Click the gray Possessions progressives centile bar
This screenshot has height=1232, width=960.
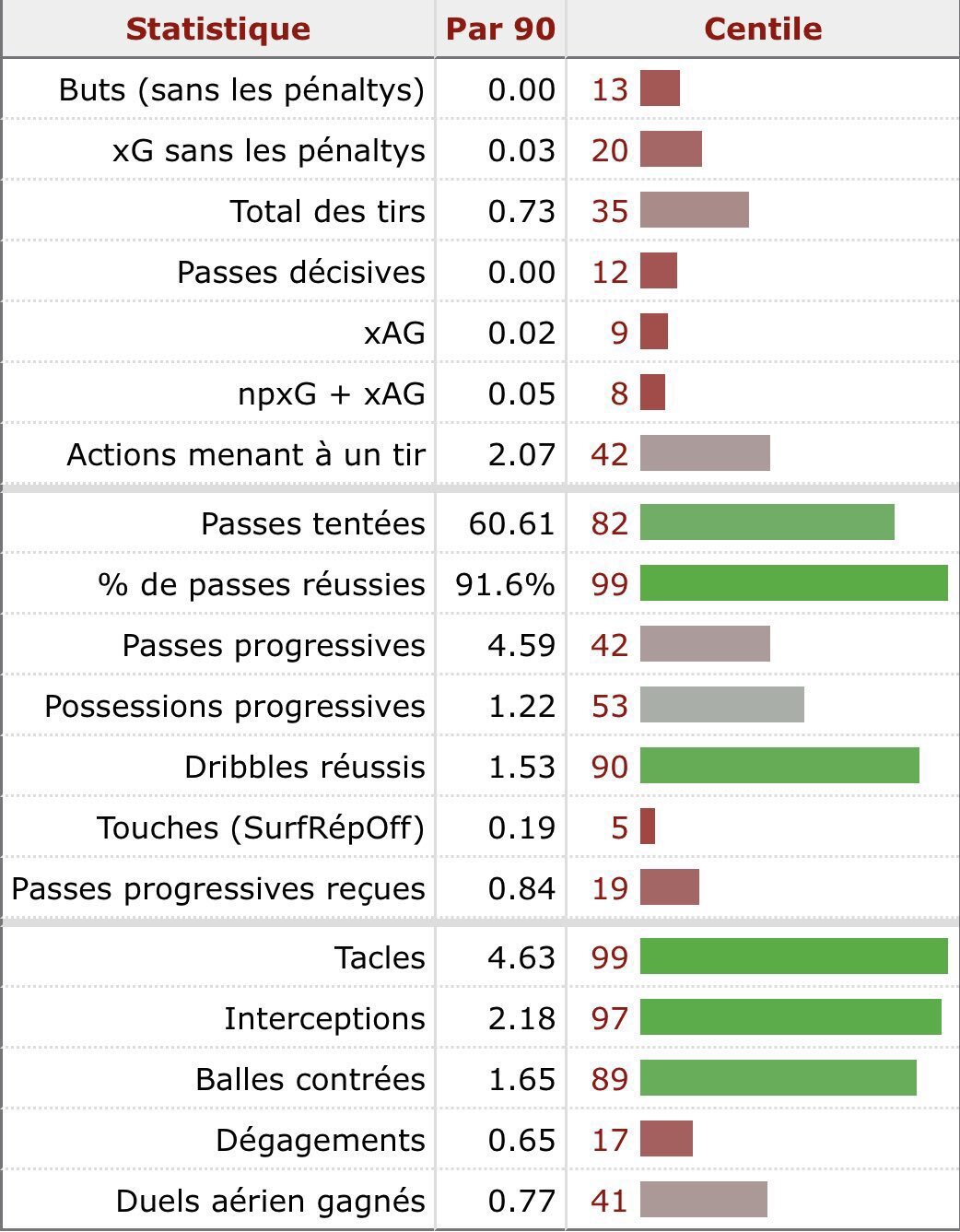pyautogui.click(x=721, y=706)
